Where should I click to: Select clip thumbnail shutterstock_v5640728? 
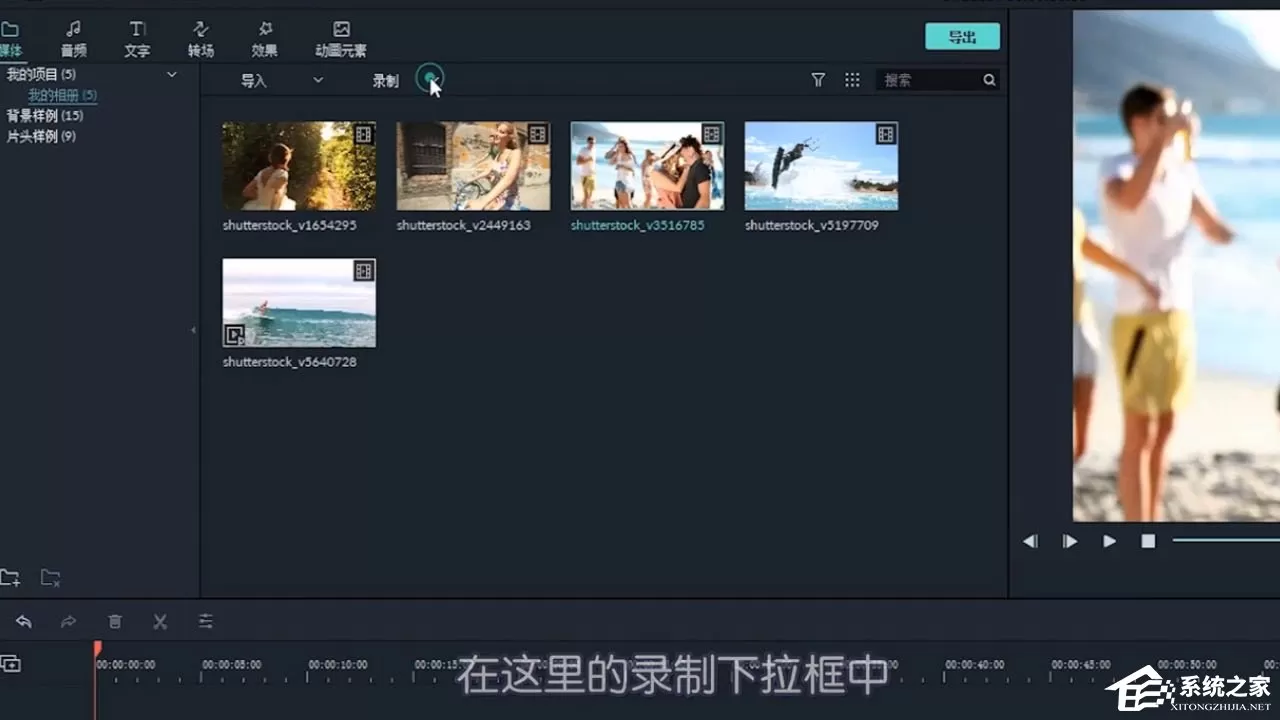coord(299,303)
